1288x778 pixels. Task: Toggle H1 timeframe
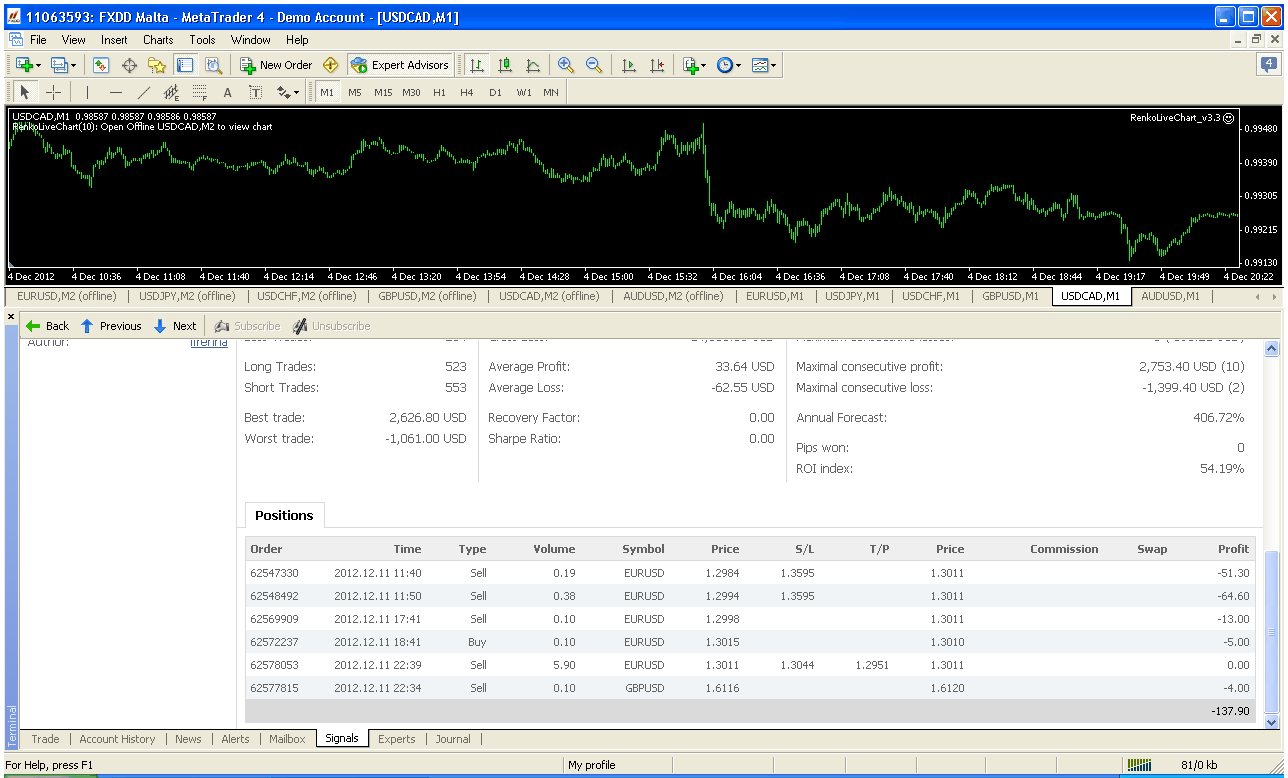439,92
